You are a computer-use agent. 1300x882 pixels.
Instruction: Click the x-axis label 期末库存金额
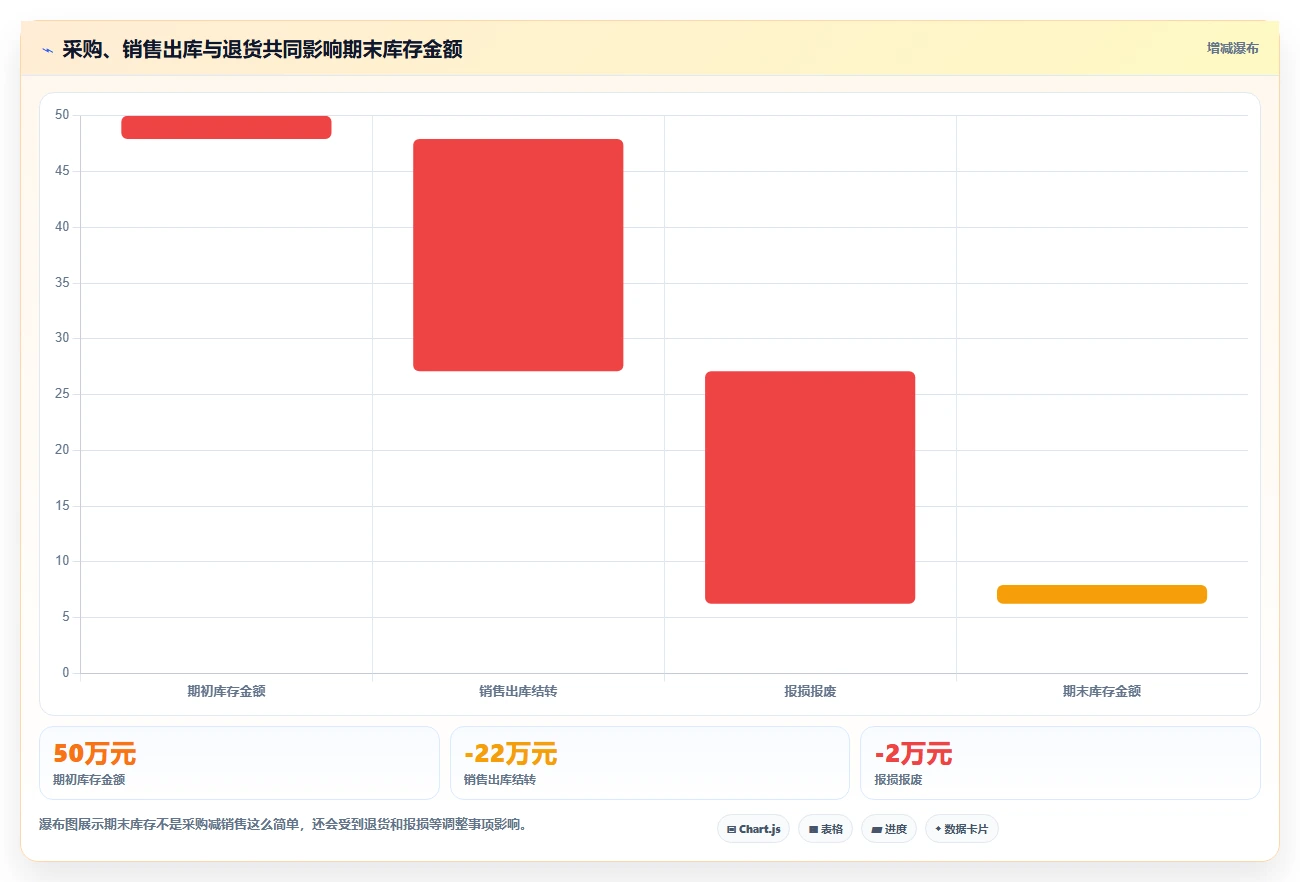(x=1102, y=691)
